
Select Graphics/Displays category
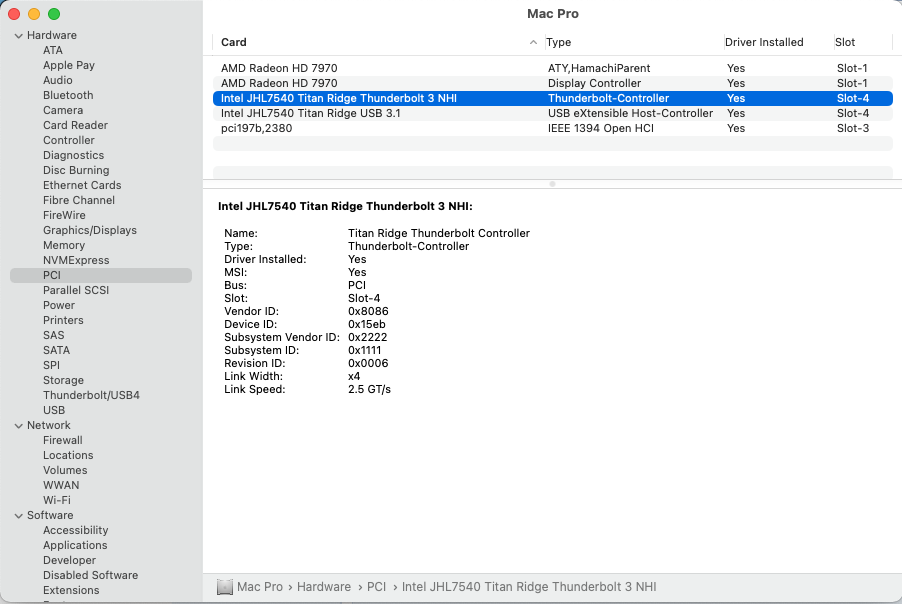tap(90, 230)
